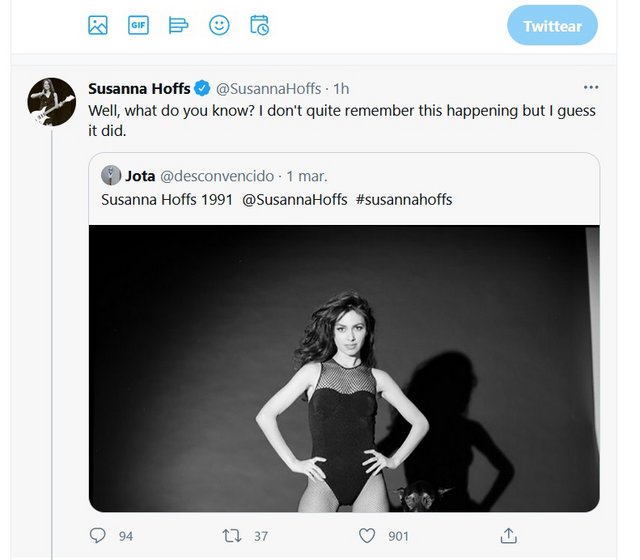Open Jota's small avatar in the quoted tweet
The image size is (640, 560).
(111, 176)
